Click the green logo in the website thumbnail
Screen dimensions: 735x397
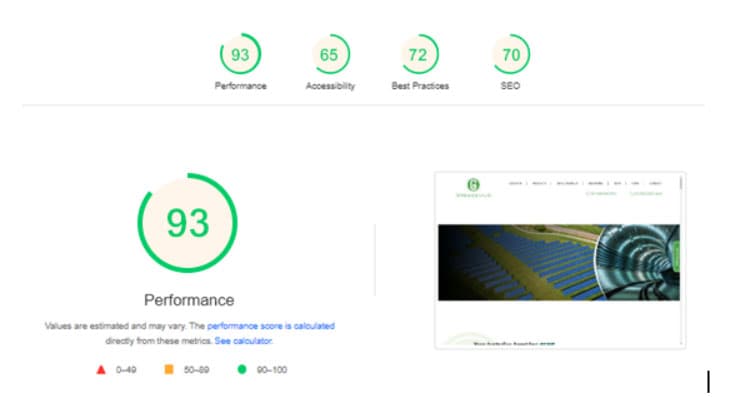click(473, 187)
